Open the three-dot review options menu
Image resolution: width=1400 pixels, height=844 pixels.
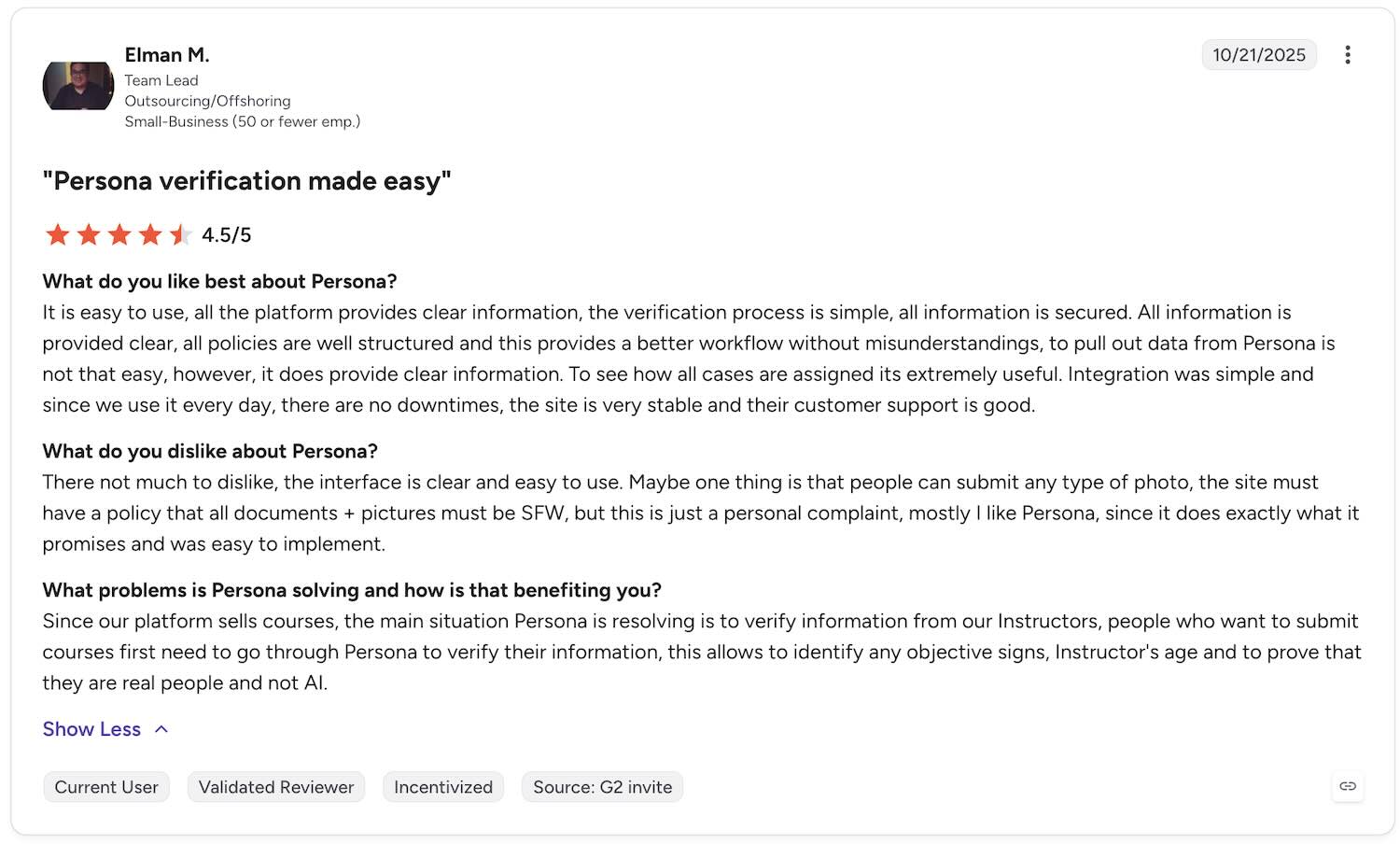[1347, 55]
